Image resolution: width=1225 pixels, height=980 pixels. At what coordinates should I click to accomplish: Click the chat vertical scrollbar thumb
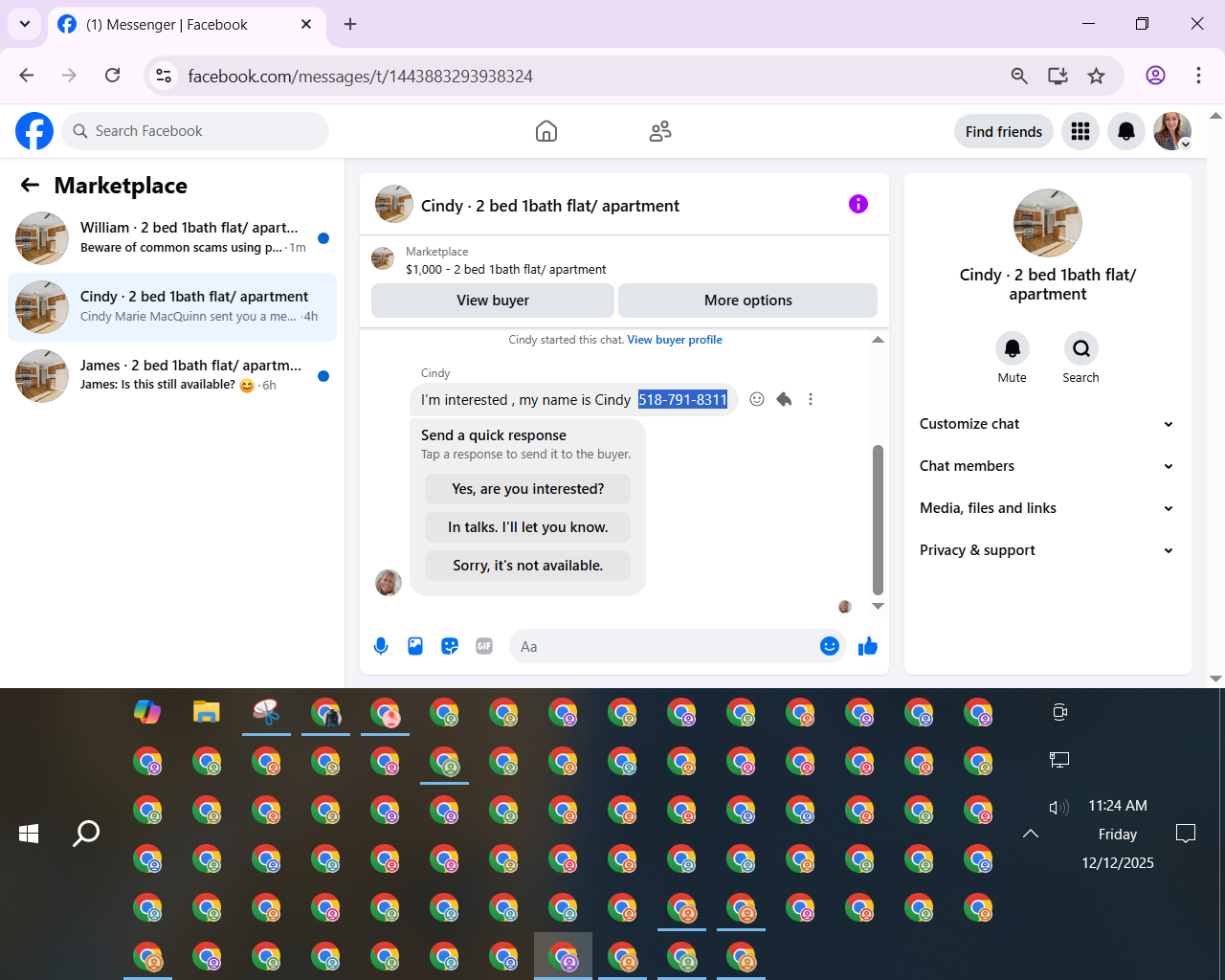pos(878,520)
